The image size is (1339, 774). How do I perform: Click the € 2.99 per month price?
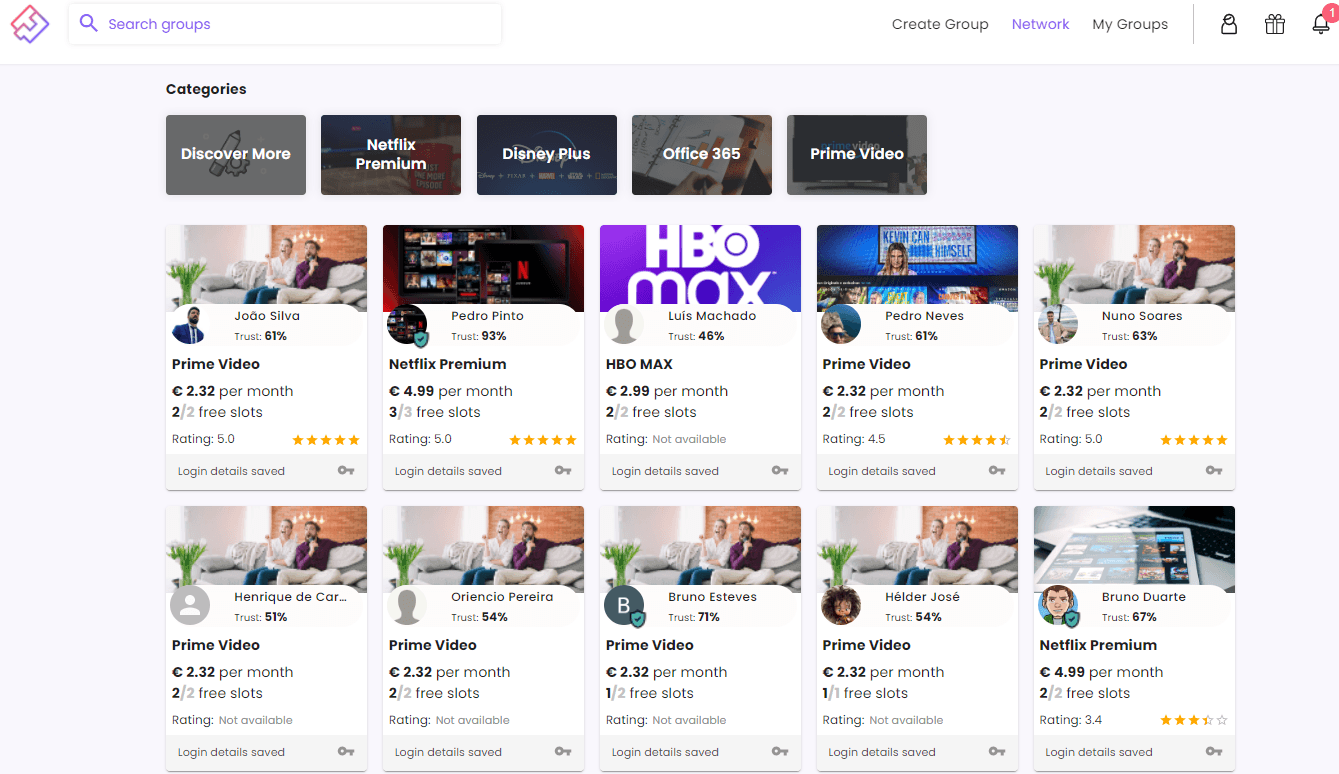click(x=667, y=391)
